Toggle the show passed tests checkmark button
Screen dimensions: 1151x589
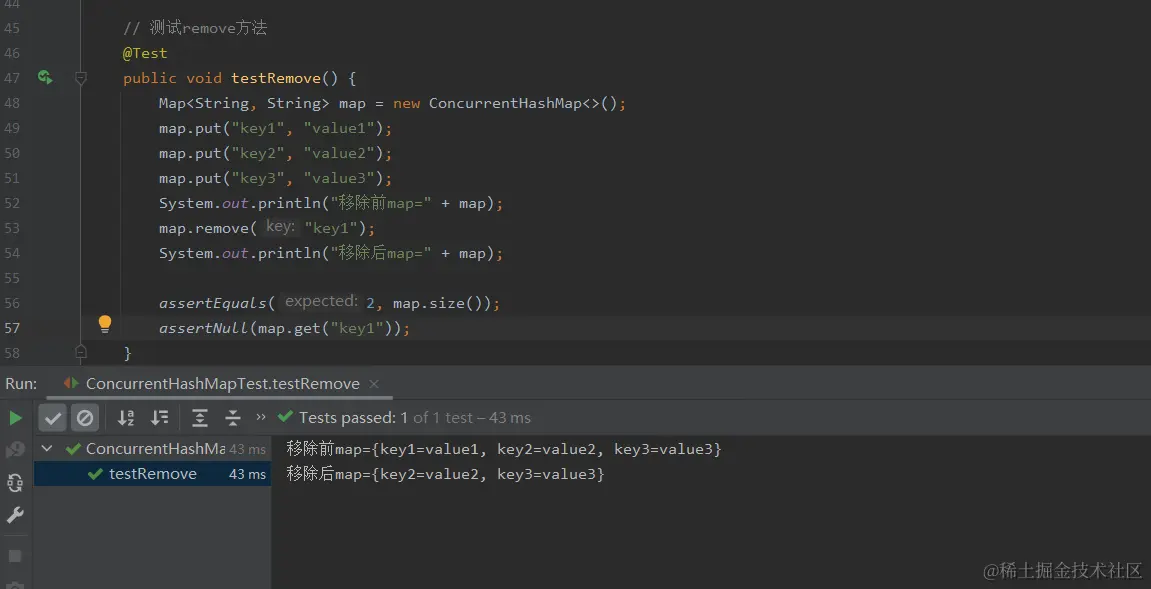[x=53, y=418]
